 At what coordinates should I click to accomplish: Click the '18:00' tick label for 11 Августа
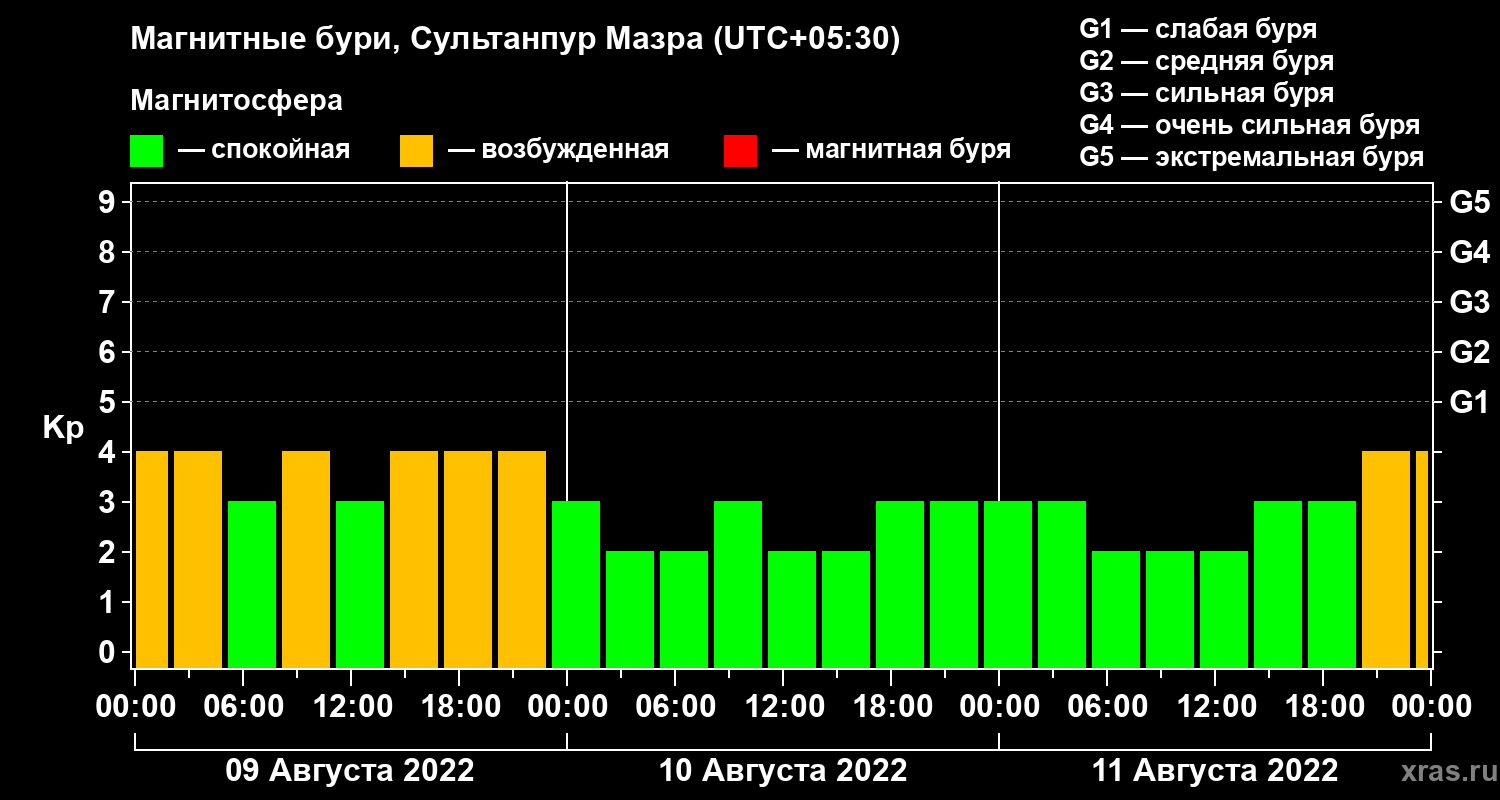1323,706
